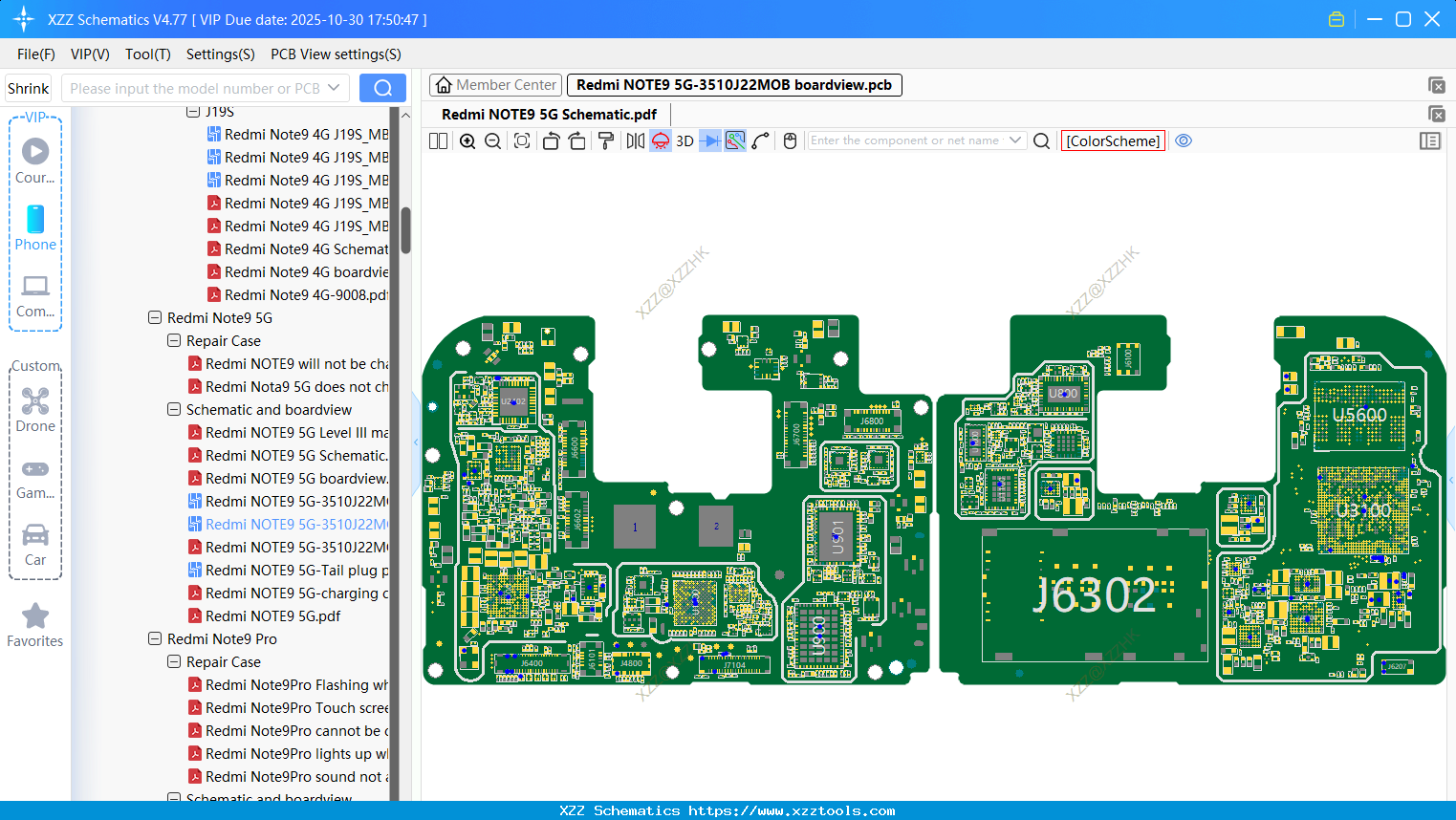
Task: Open the ColorScheme picker
Action: click(1113, 141)
